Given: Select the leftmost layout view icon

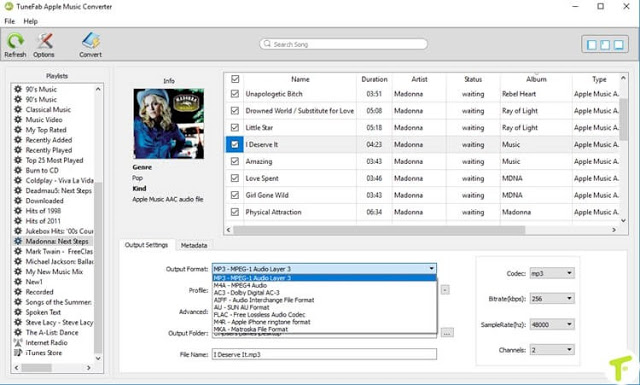Looking at the screenshot, I should [x=591, y=45].
